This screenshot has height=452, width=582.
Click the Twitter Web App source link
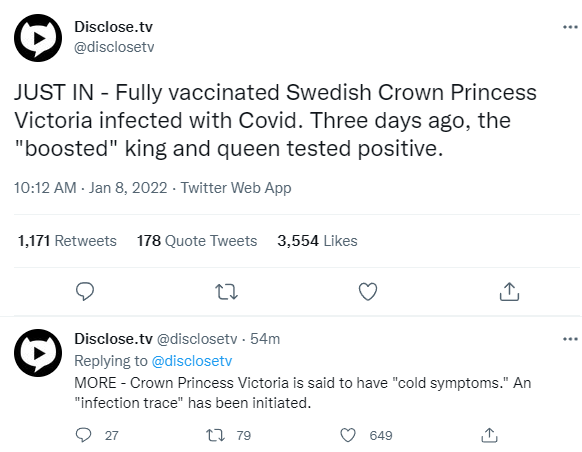(236, 188)
